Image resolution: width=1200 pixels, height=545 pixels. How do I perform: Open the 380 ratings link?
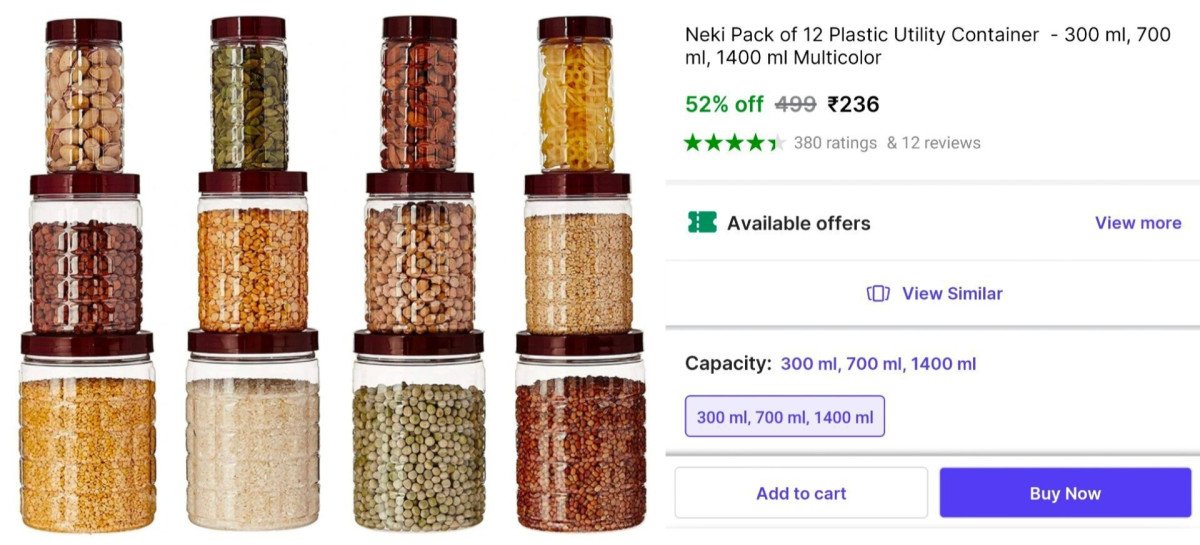tap(834, 142)
